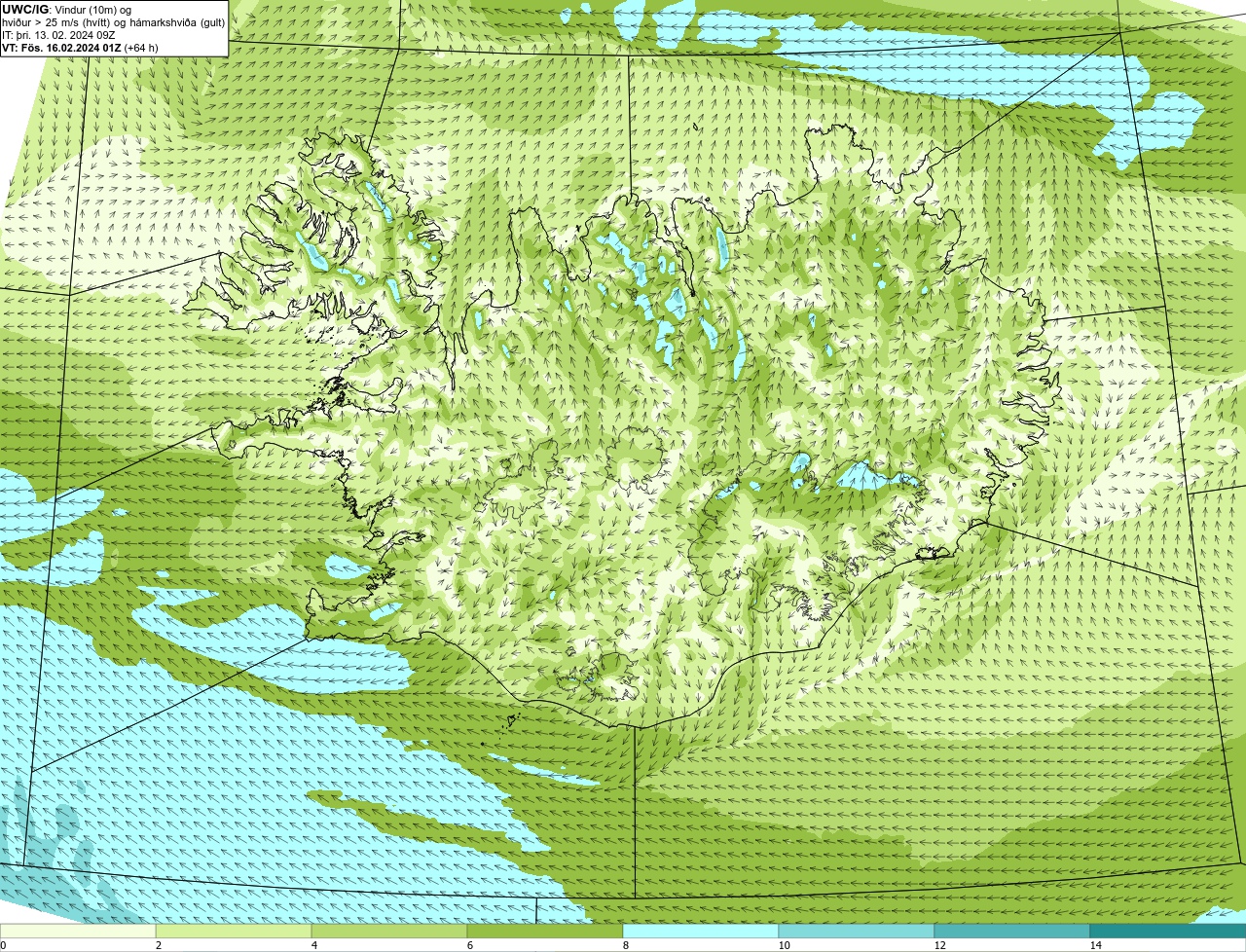Click the 'IT: þri. 13. 02. 2024 09Z' line

tap(58, 35)
